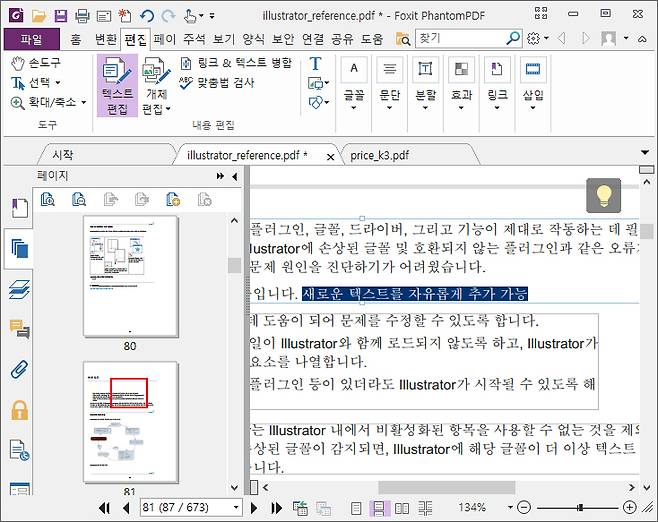
Task: Go to the next page
Action: (253, 508)
